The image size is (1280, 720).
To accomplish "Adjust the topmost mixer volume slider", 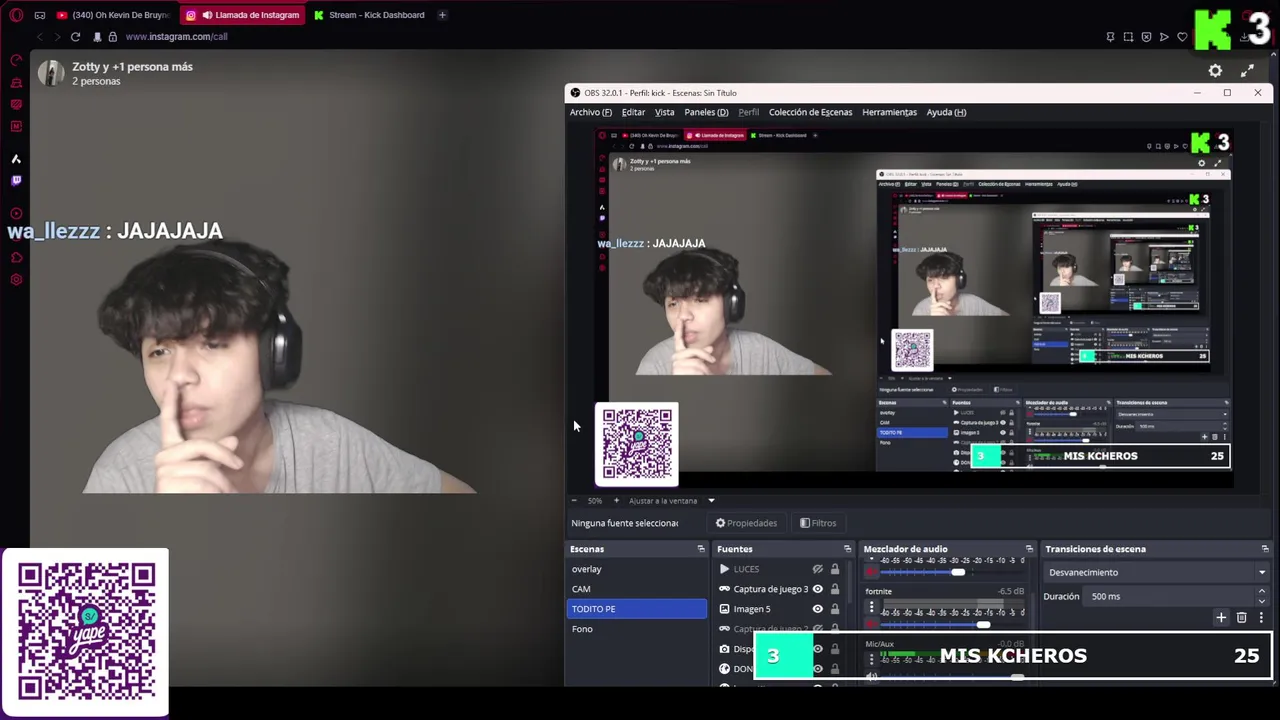I will 958,572.
